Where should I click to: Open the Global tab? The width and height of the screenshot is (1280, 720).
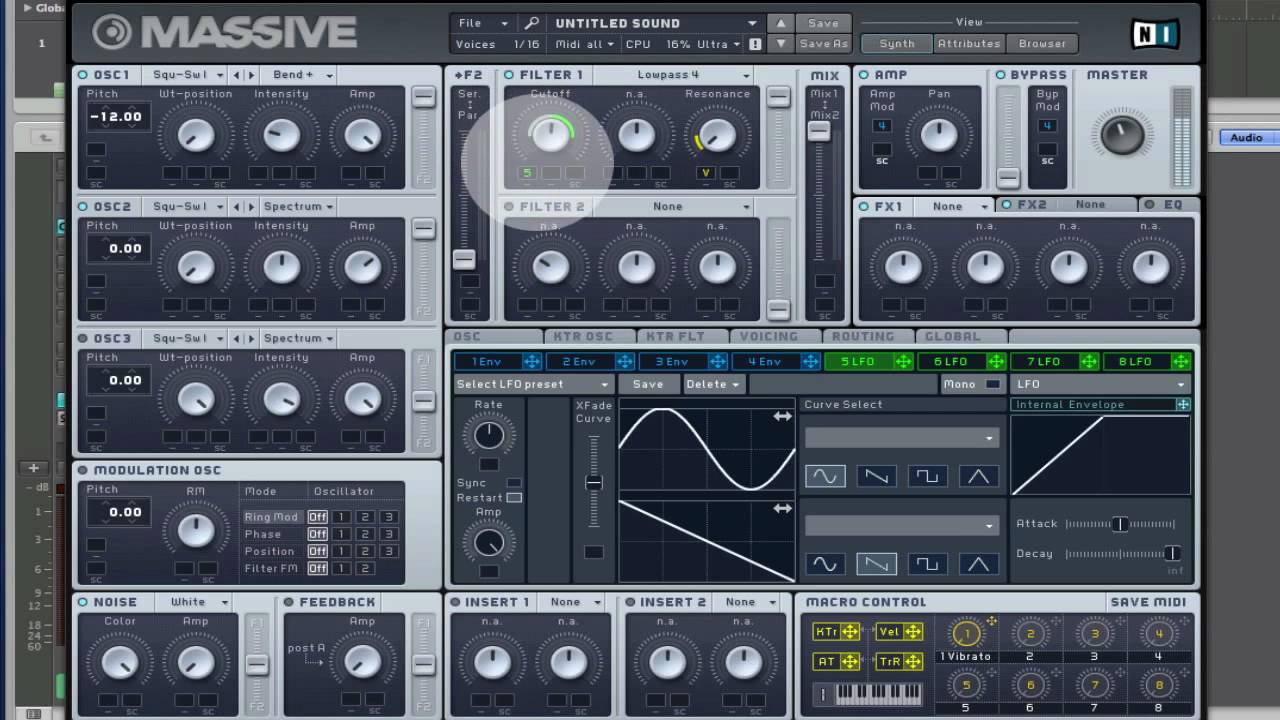[959, 337]
